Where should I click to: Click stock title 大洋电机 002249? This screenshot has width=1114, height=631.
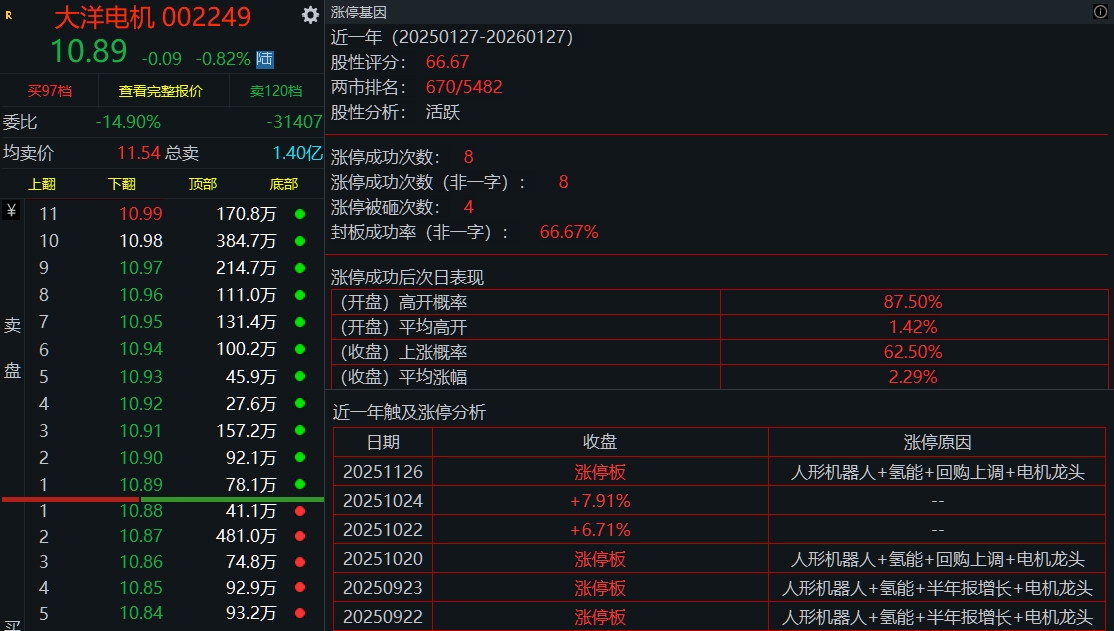pyautogui.click(x=153, y=17)
